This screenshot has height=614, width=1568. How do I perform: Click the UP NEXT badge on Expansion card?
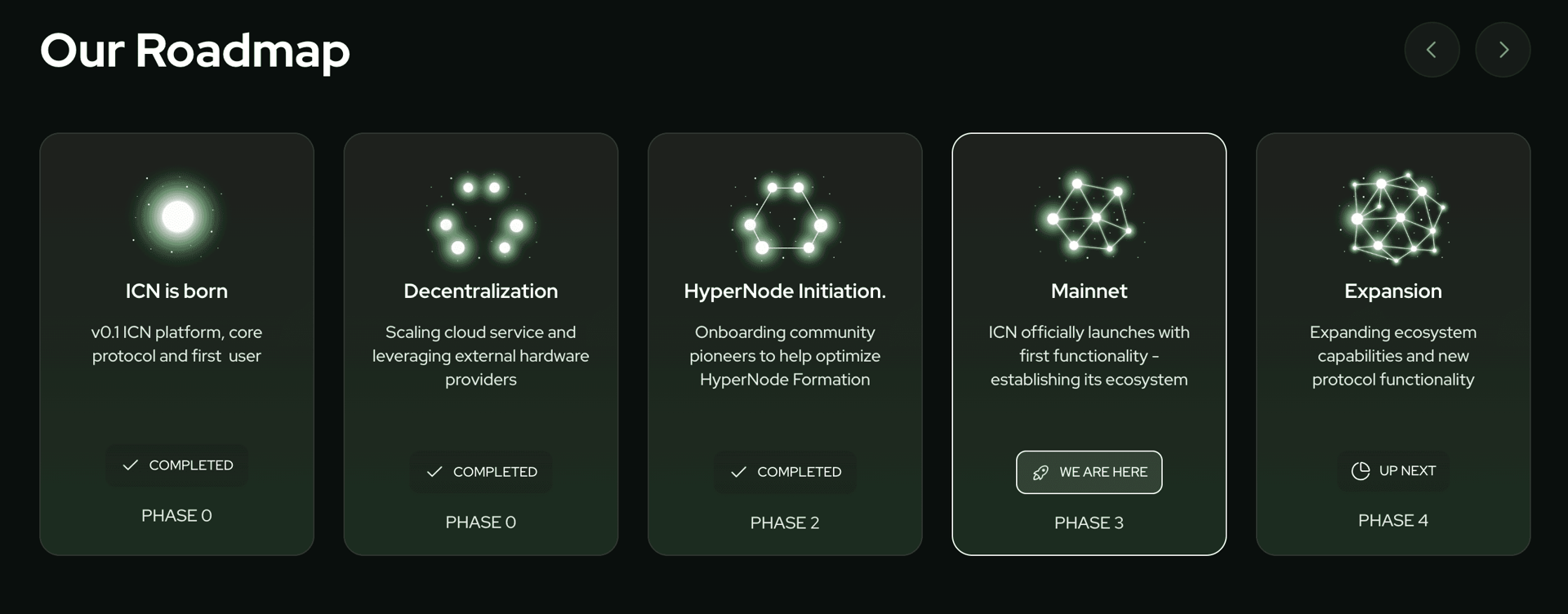(1392, 470)
